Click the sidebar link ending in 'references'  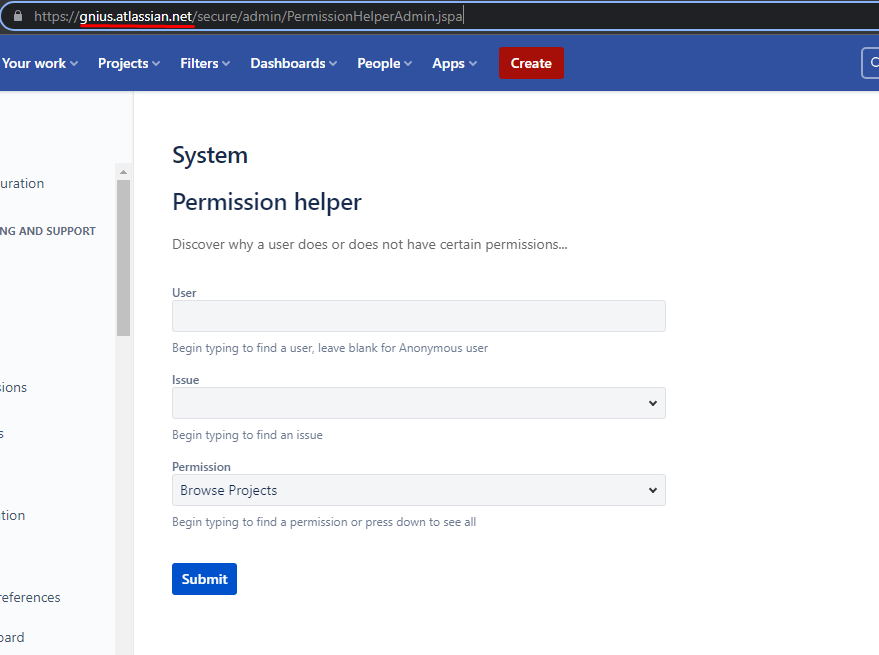coord(30,597)
